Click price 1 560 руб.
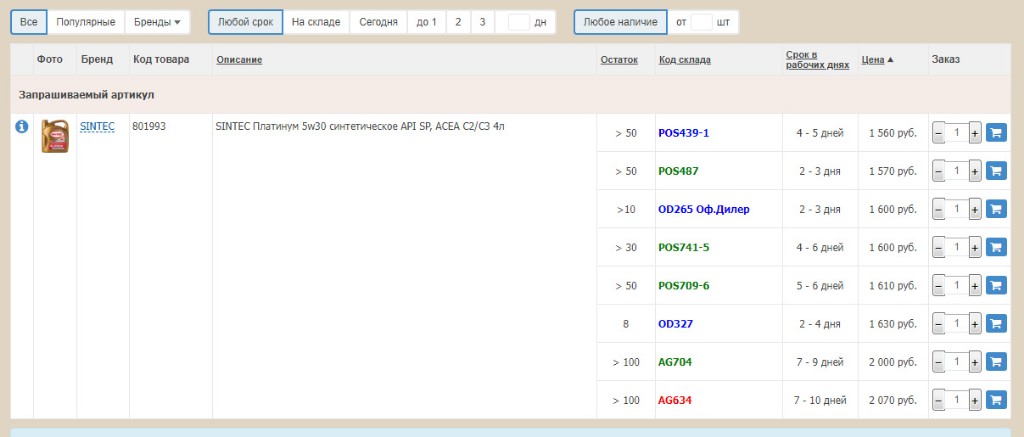 893,133
